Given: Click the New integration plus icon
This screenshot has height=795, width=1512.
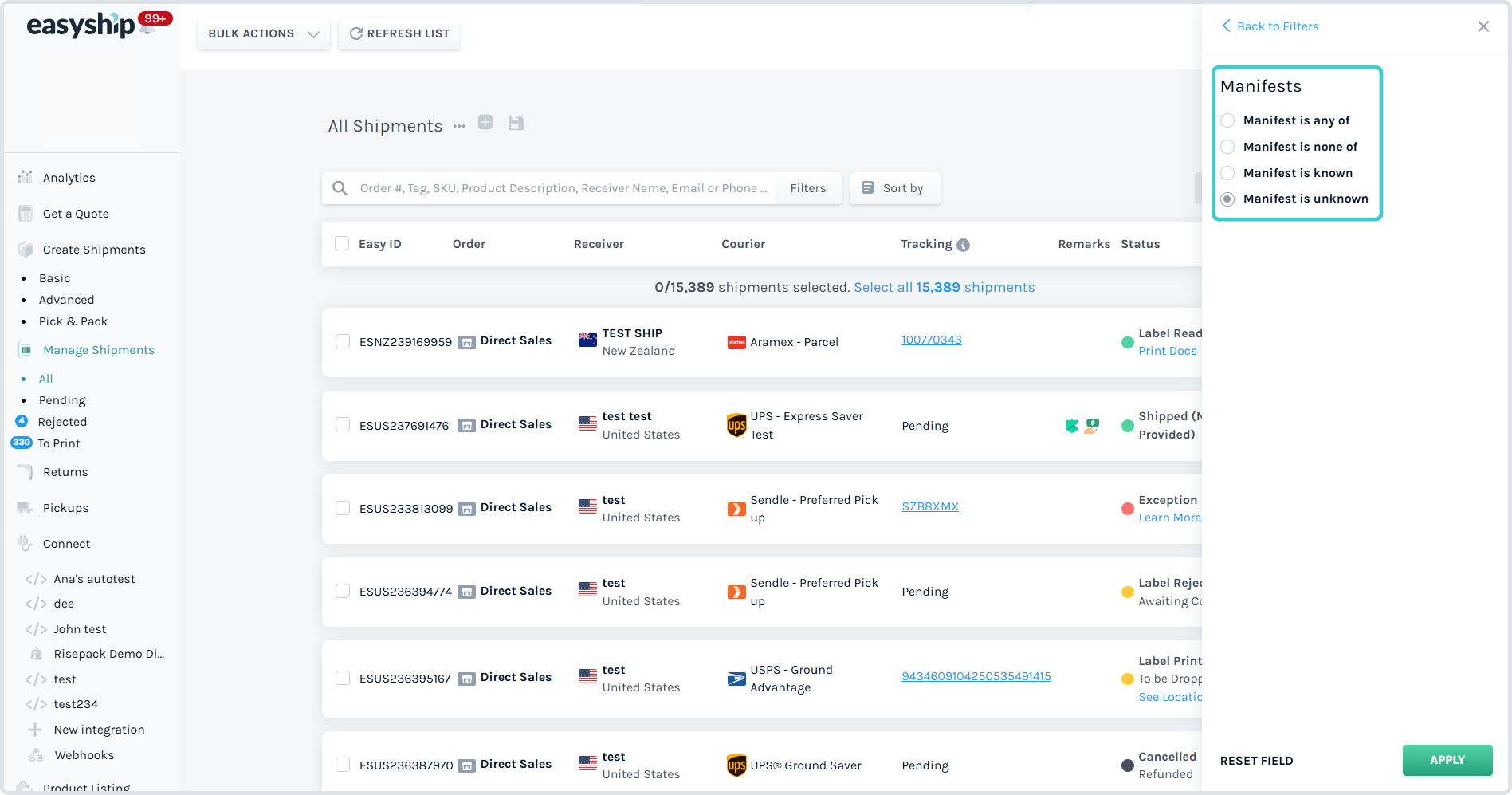Looking at the screenshot, I should (x=35, y=730).
